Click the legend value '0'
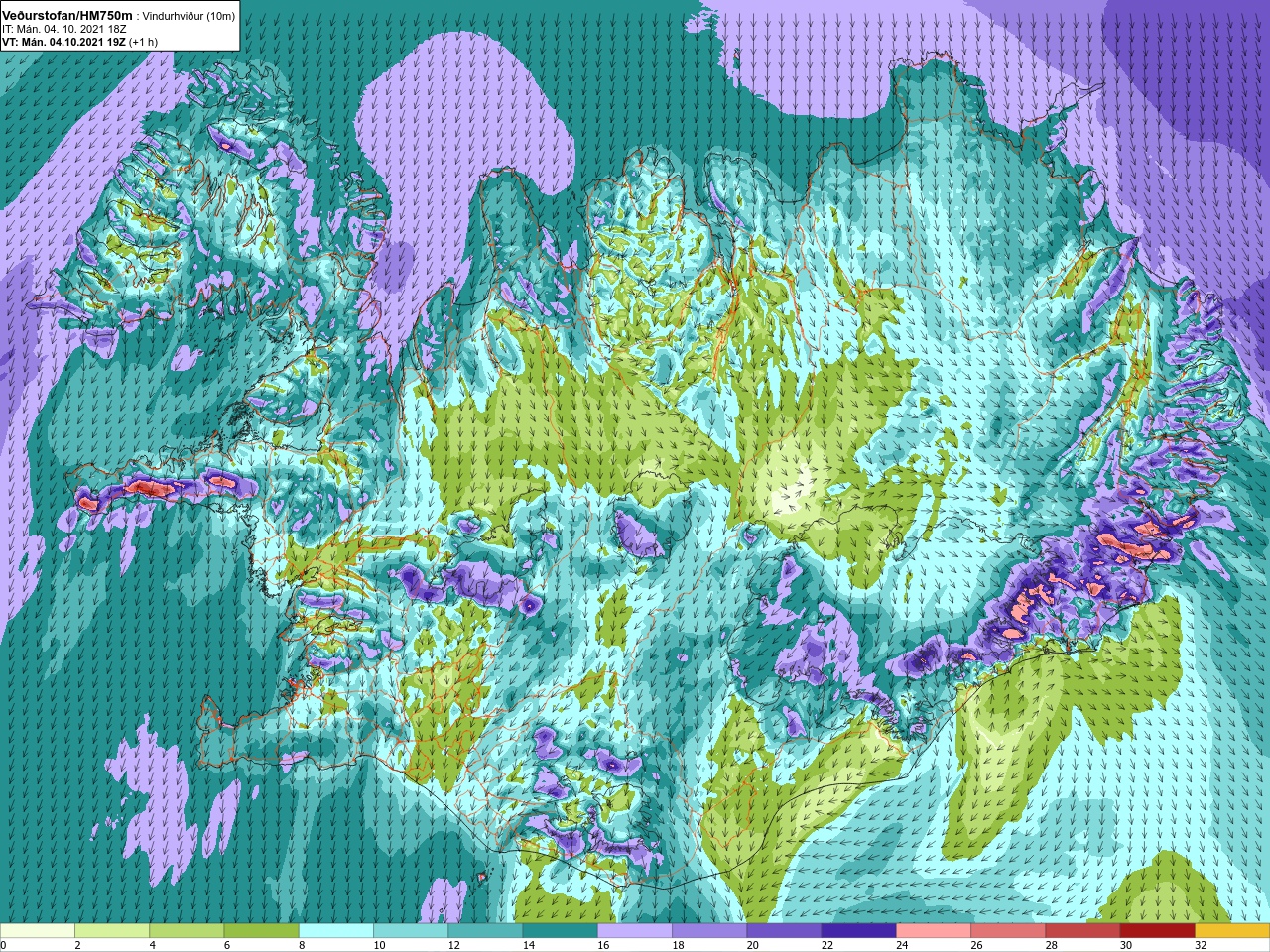 3,946
